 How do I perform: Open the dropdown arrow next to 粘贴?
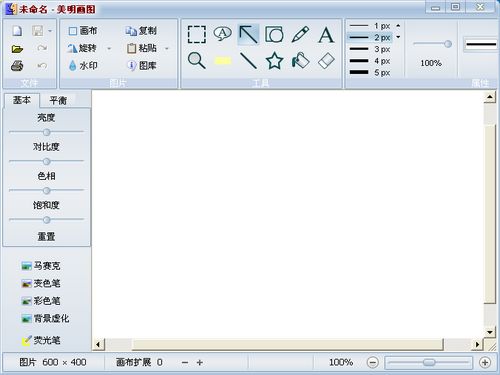click(x=167, y=49)
